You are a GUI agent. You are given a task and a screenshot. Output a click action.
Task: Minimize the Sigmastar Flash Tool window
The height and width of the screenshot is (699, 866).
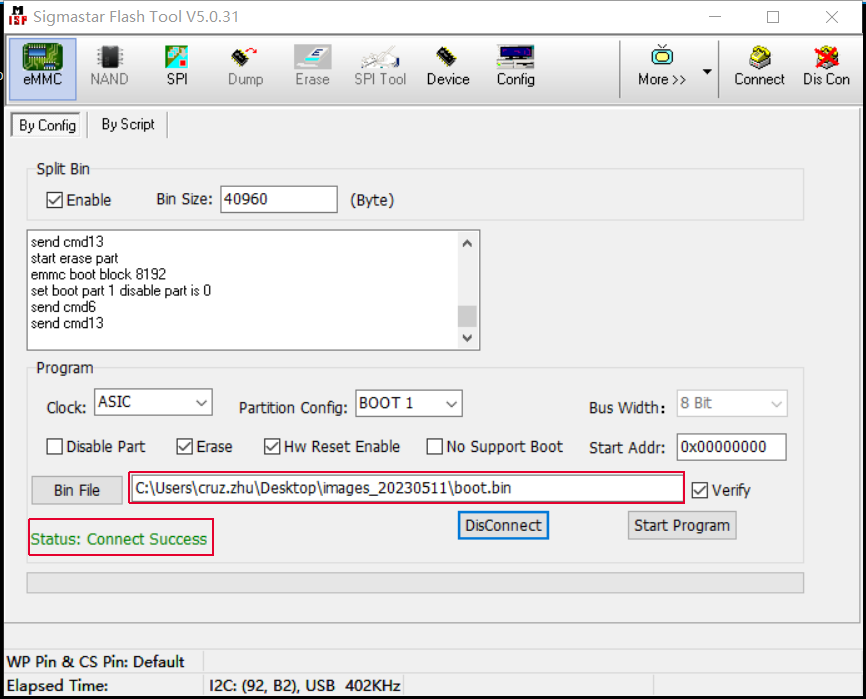point(715,17)
